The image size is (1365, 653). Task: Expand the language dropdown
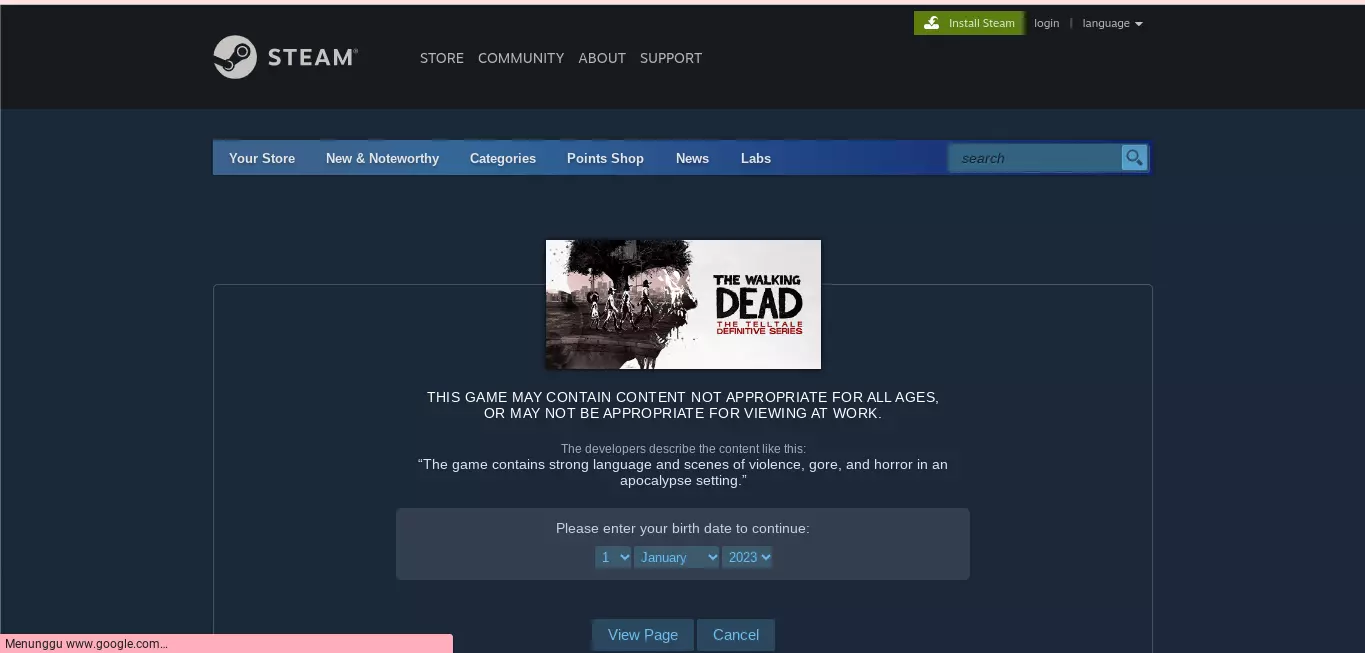1112,23
